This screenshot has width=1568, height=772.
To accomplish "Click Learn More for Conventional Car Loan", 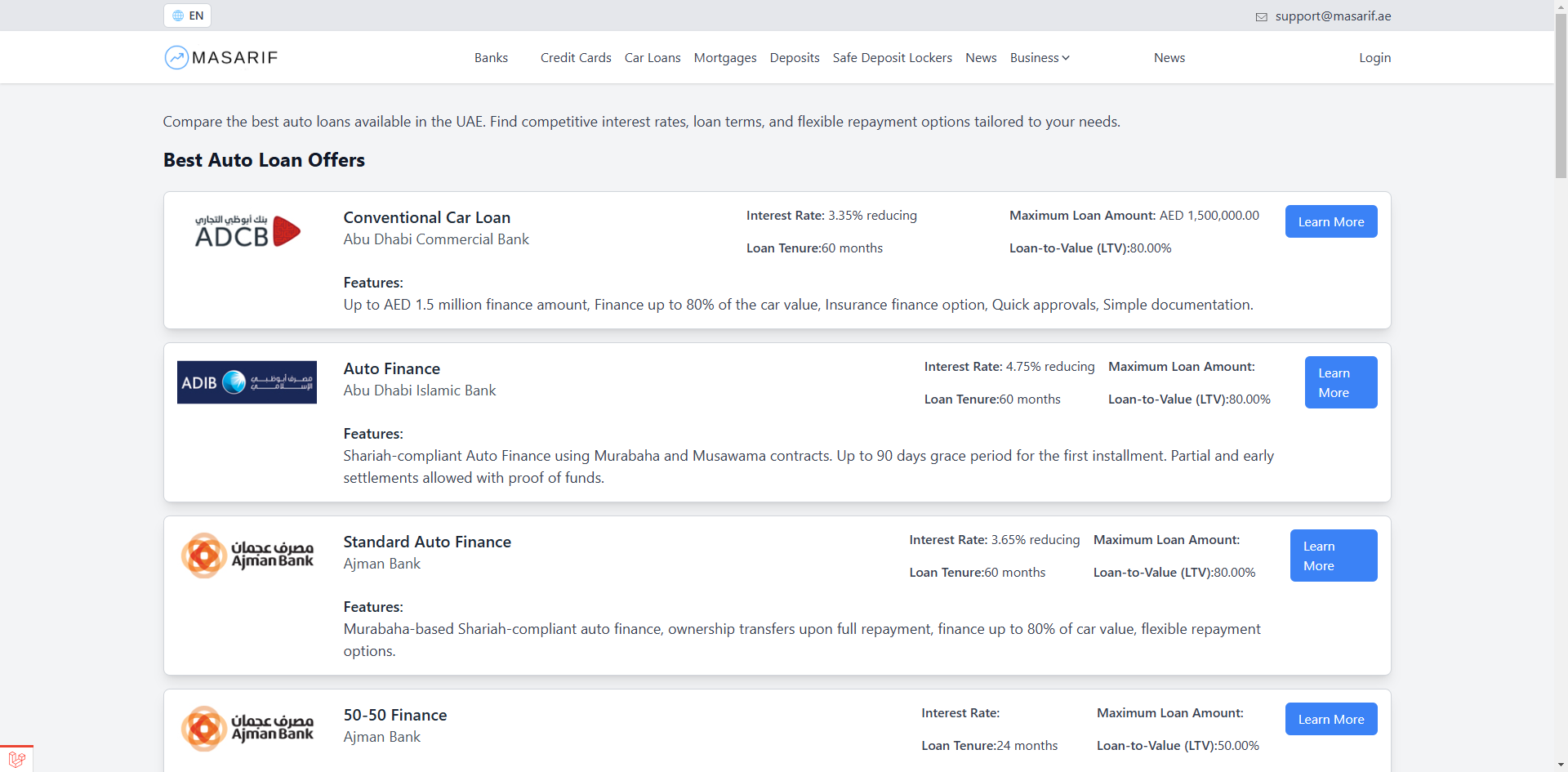I will 1330,221.
